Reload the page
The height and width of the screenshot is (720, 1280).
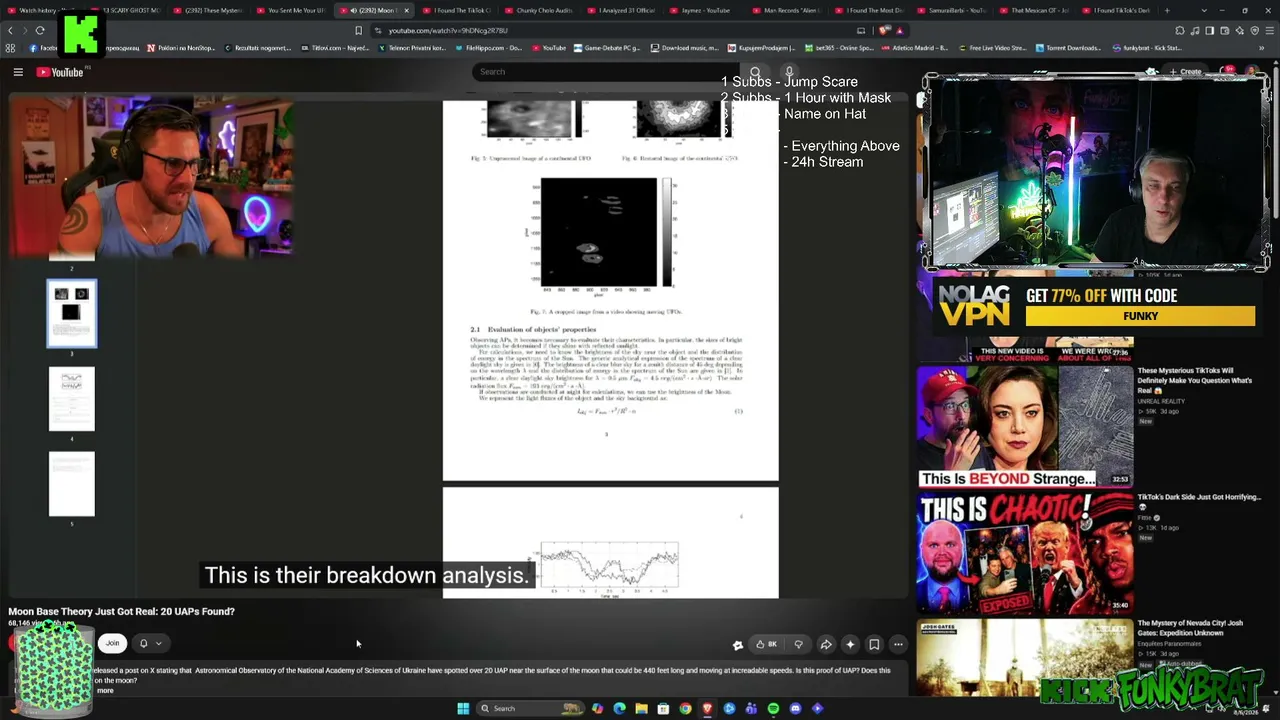pos(40,30)
